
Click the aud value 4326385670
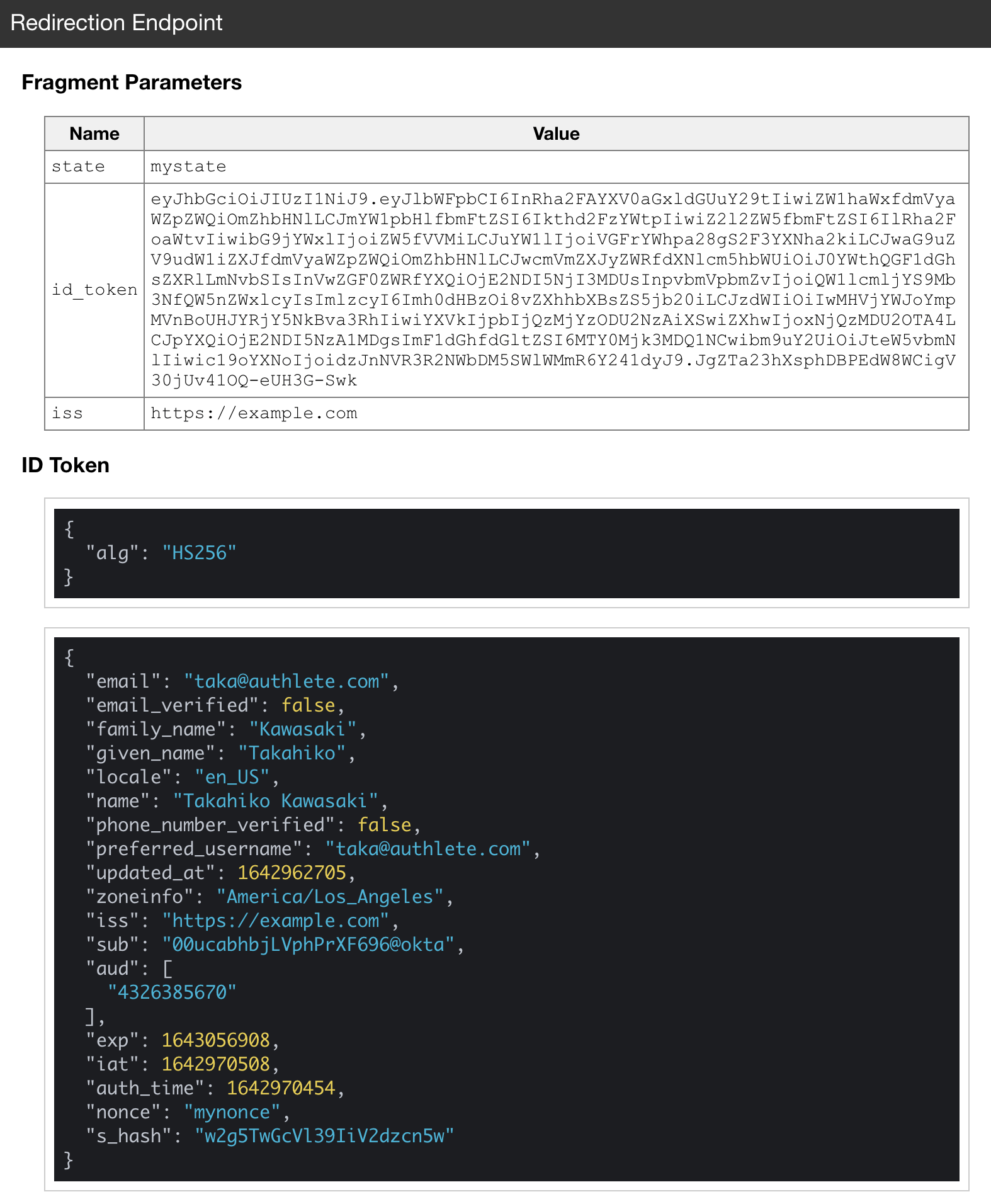(172, 992)
